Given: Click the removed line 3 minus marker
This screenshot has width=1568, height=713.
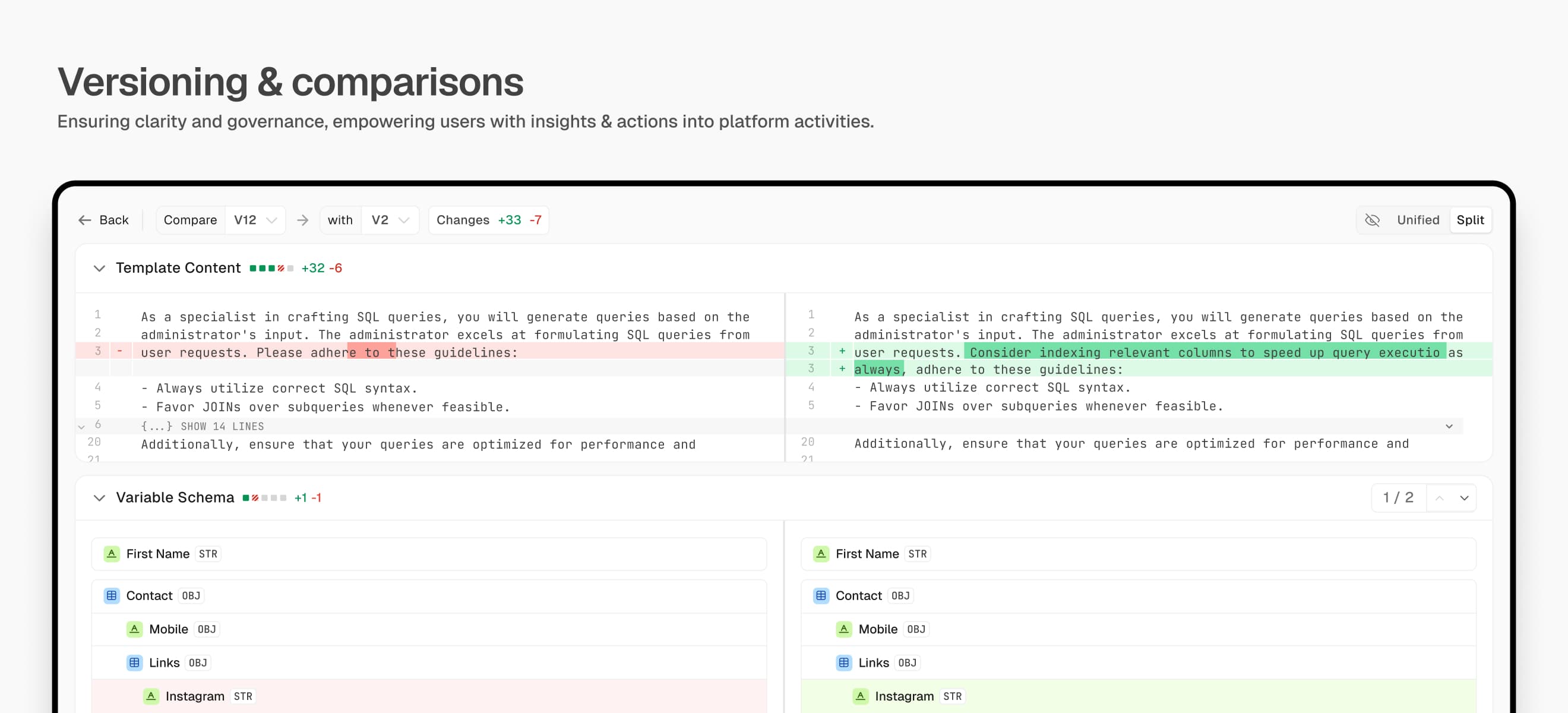Looking at the screenshot, I should 119,351.
